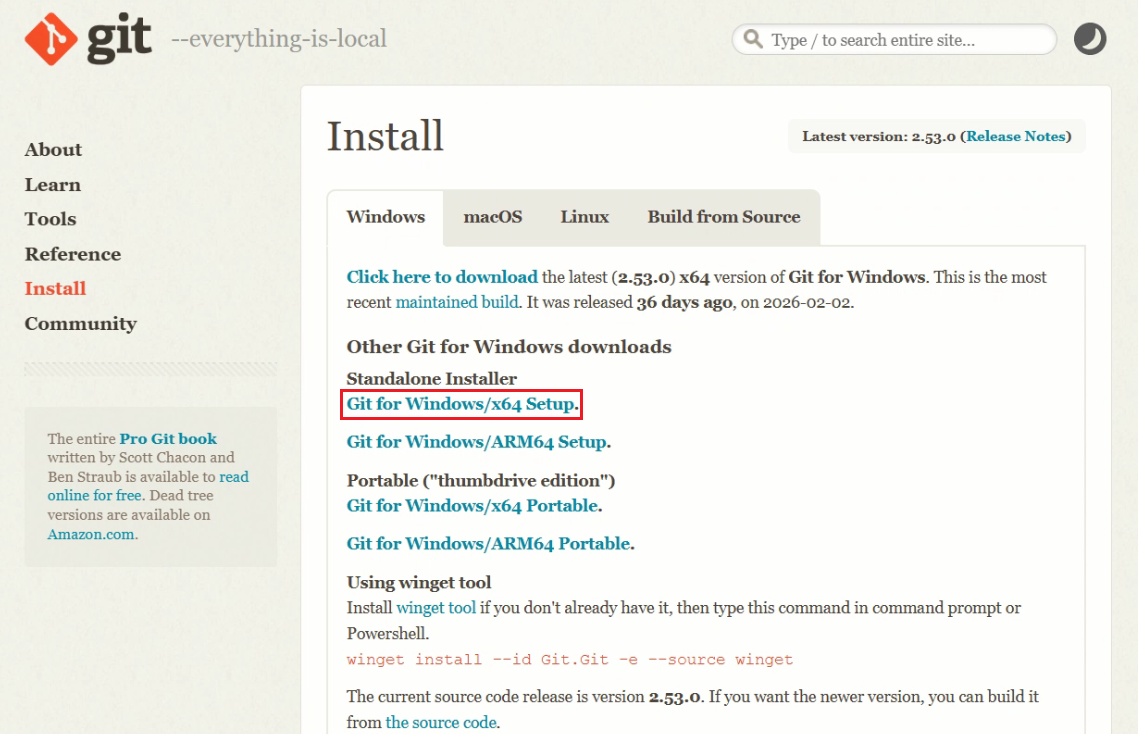Go to Learn in sidebar
The width and height of the screenshot is (1138, 734).
coord(52,184)
